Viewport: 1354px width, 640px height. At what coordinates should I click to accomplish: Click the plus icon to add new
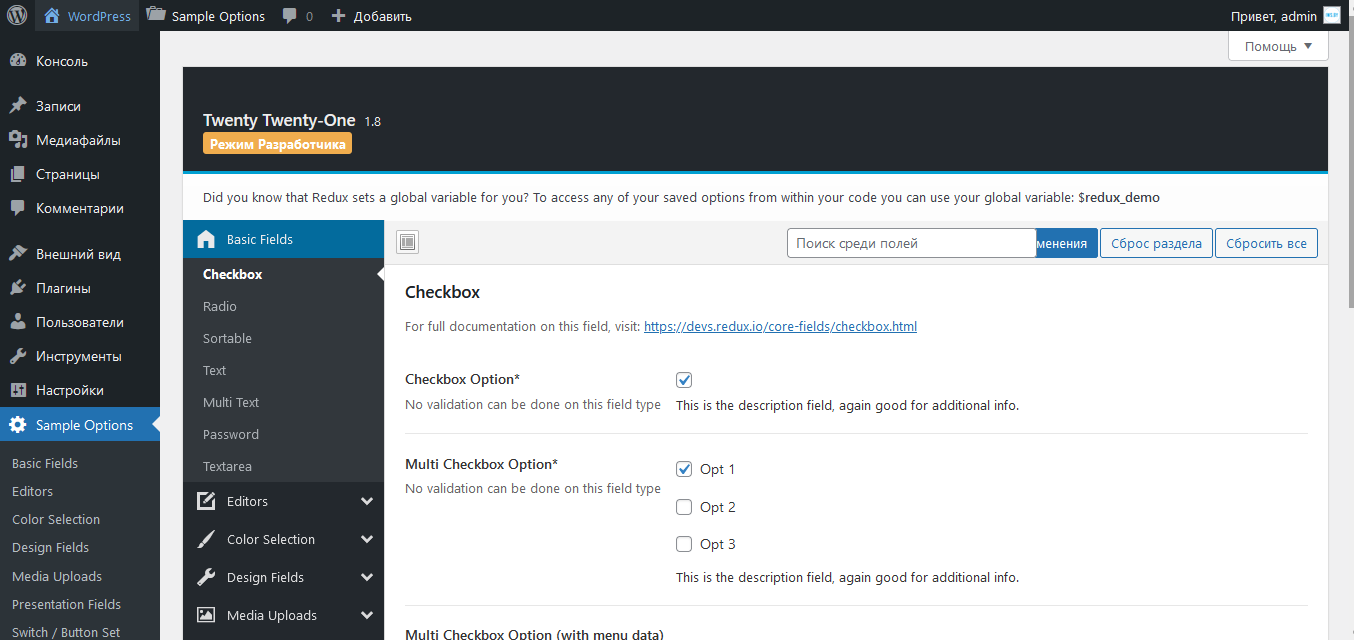(x=338, y=16)
